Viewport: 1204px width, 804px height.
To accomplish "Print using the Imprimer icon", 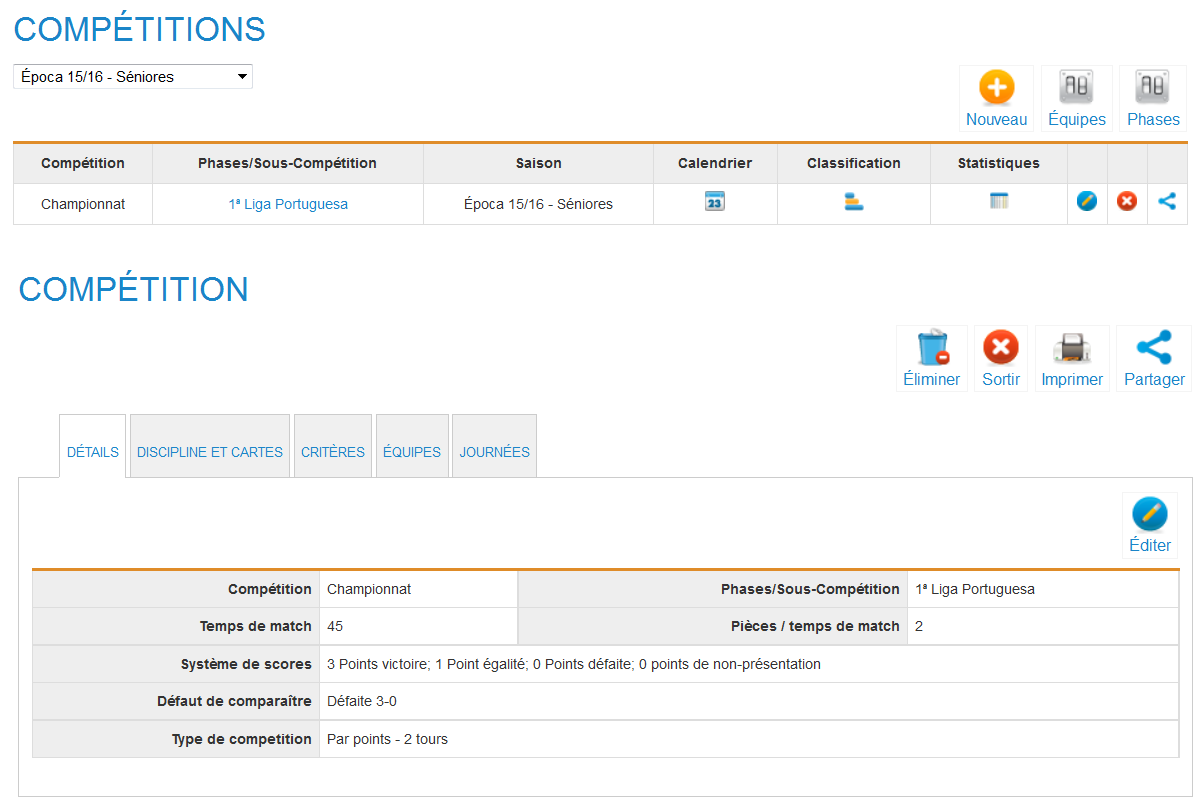I will 1072,349.
